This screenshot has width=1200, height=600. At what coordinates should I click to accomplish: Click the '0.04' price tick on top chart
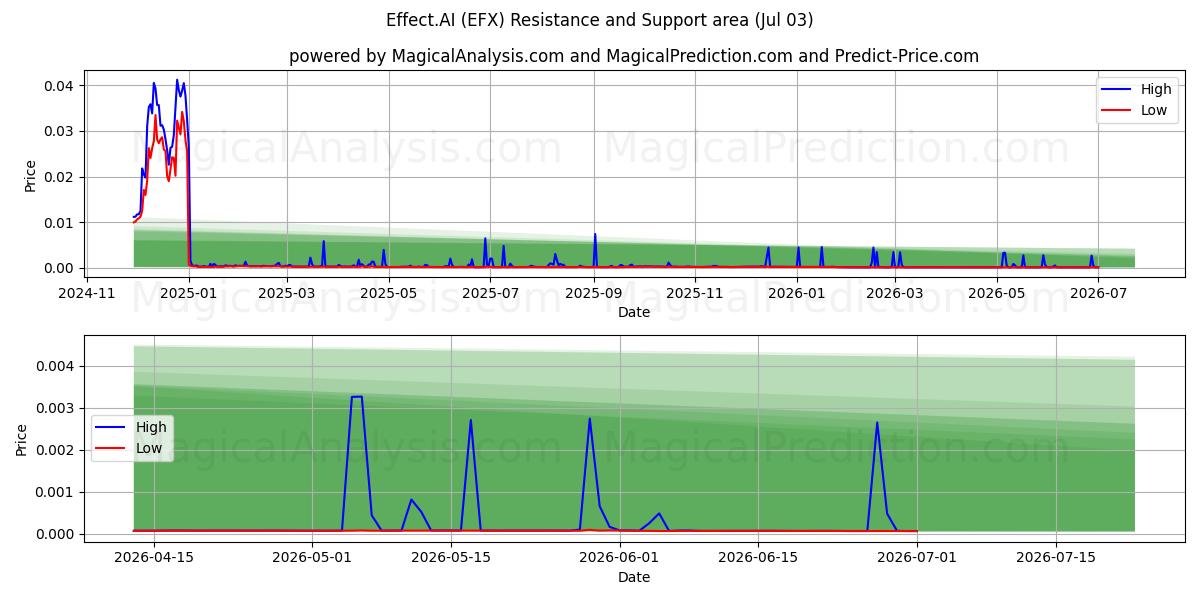[x=59, y=86]
